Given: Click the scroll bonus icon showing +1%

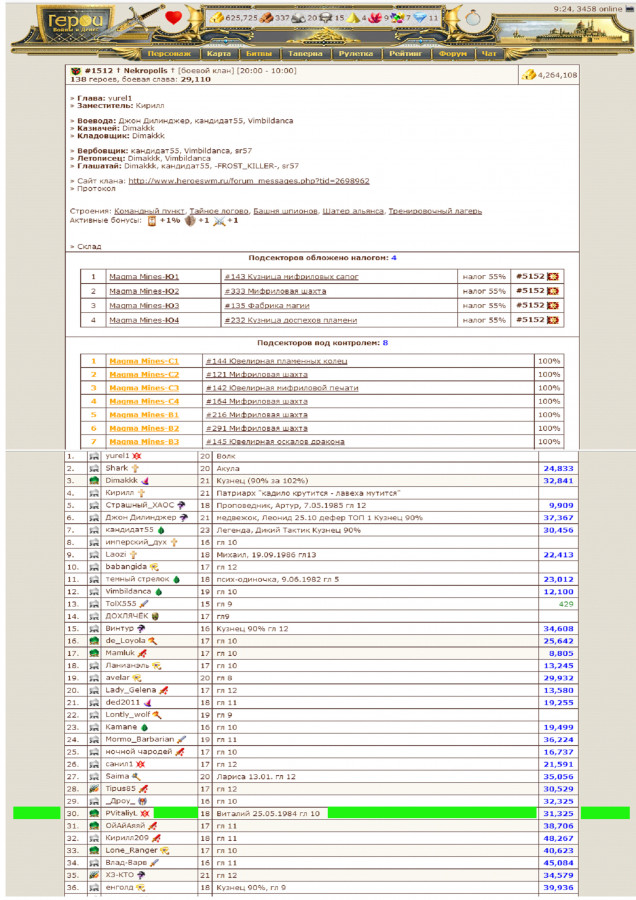Looking at the screenshot, I should (152, 220).
